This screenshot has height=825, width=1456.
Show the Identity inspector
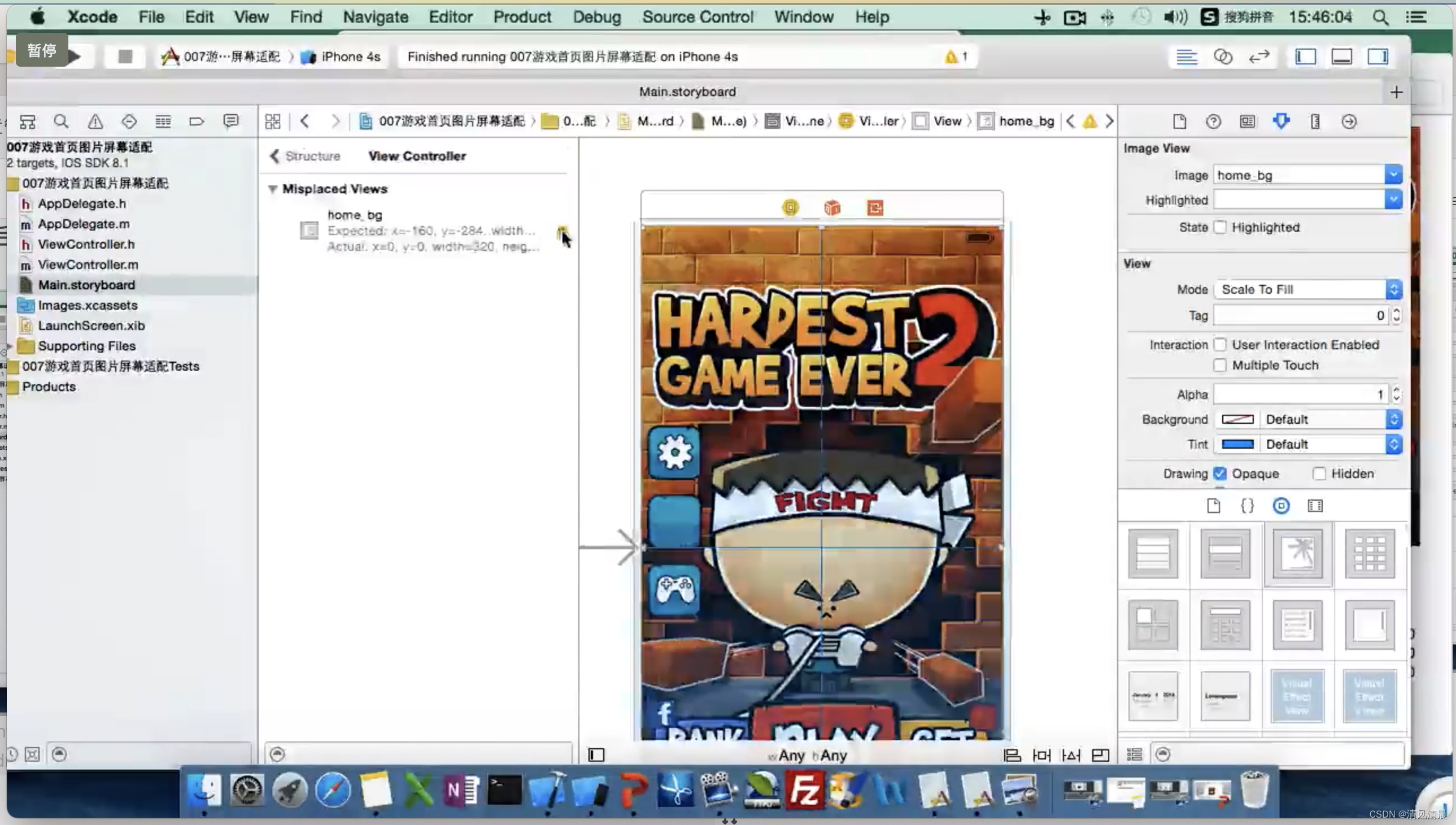point(1247,121)
